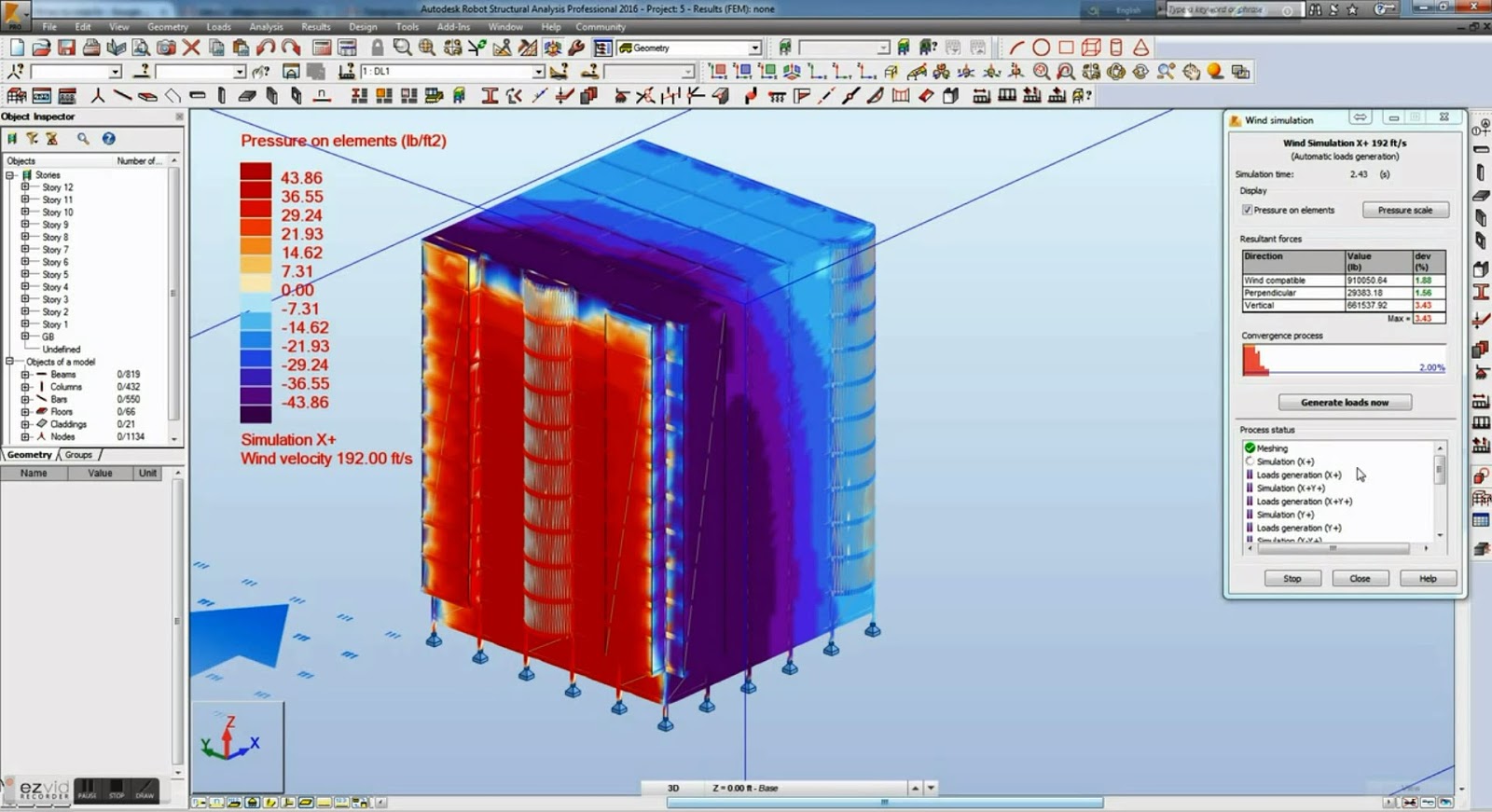Click the screen capture camera icon

[166, 48]
